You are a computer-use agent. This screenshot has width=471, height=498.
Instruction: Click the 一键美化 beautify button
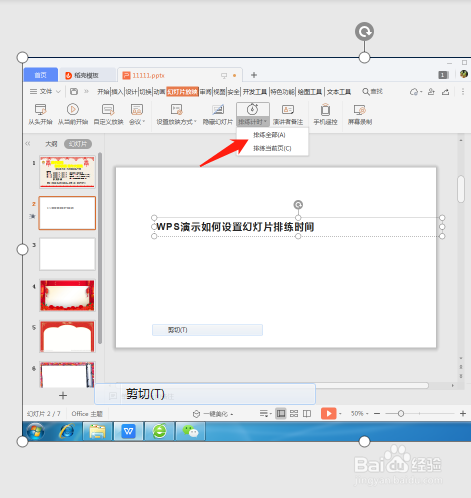tap(213, 414)
